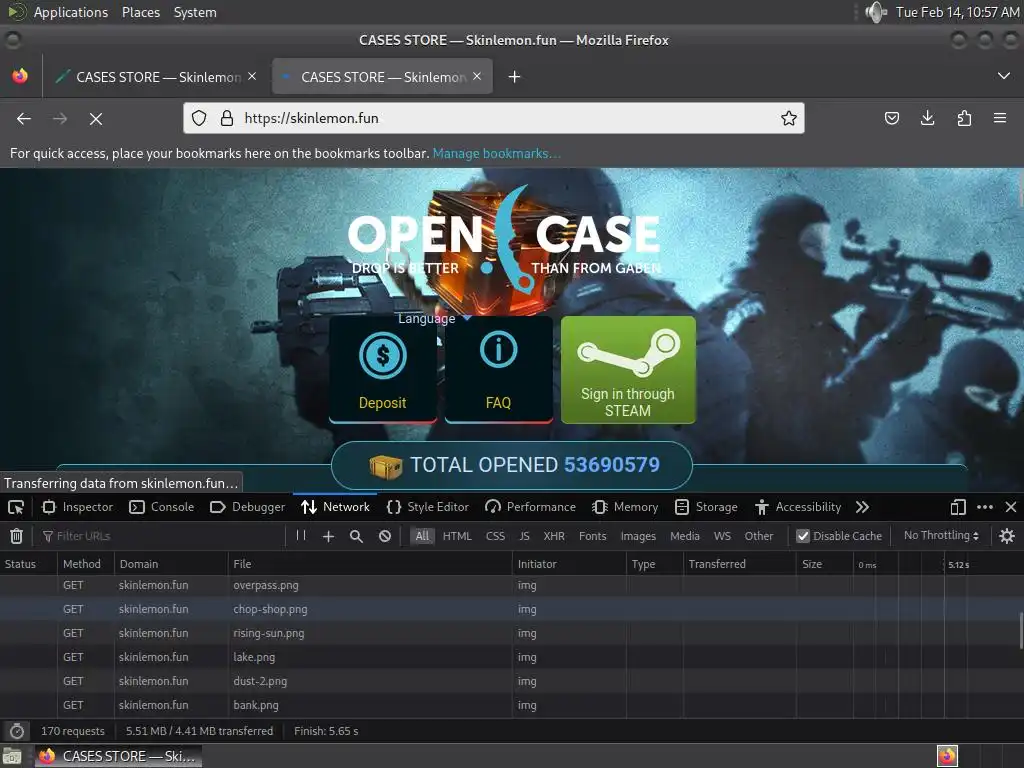List all tabs dropdown arrow
Viewport: 1024px width, 768px height.
point(1004,76)
